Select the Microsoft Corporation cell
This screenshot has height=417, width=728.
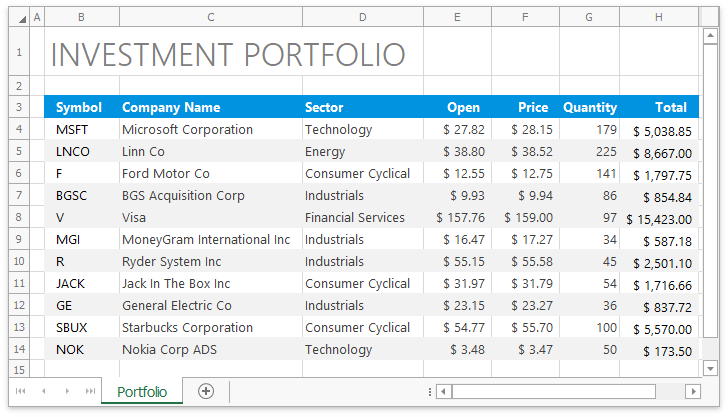click(x=211, y=129)
